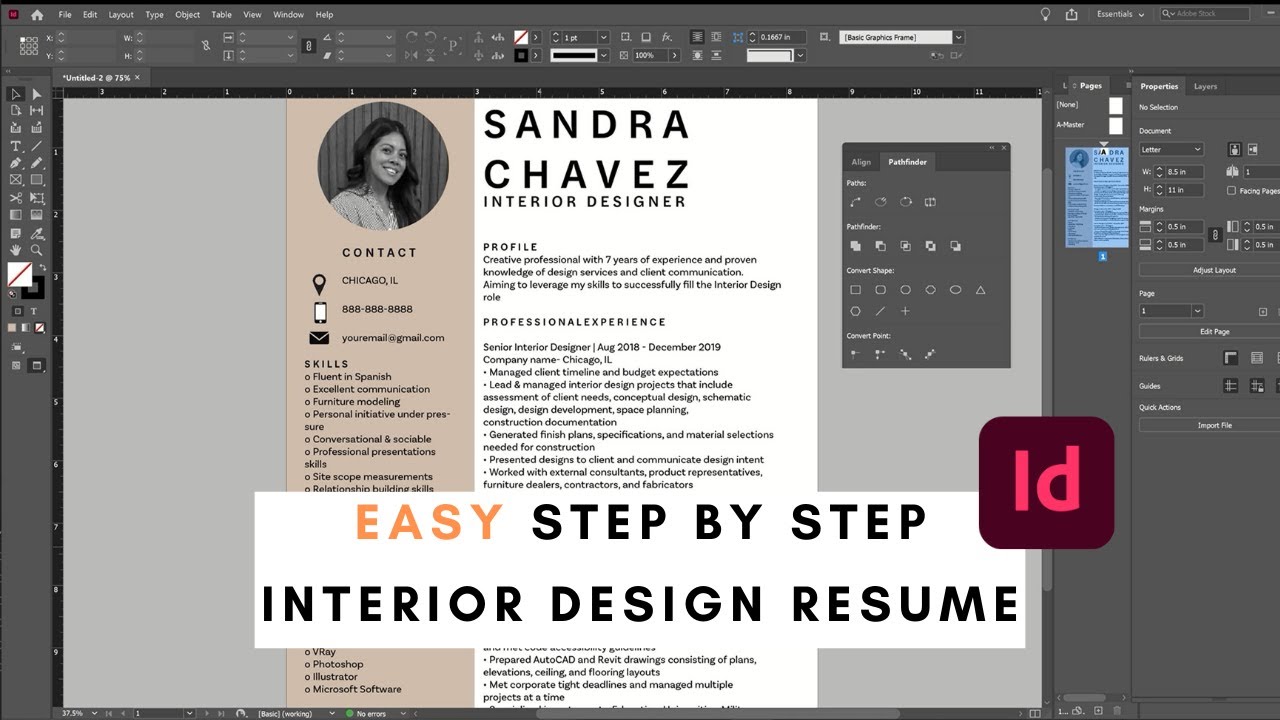
Task: Select portrait orientation in Document section
Action: [x=1236, y=149]
